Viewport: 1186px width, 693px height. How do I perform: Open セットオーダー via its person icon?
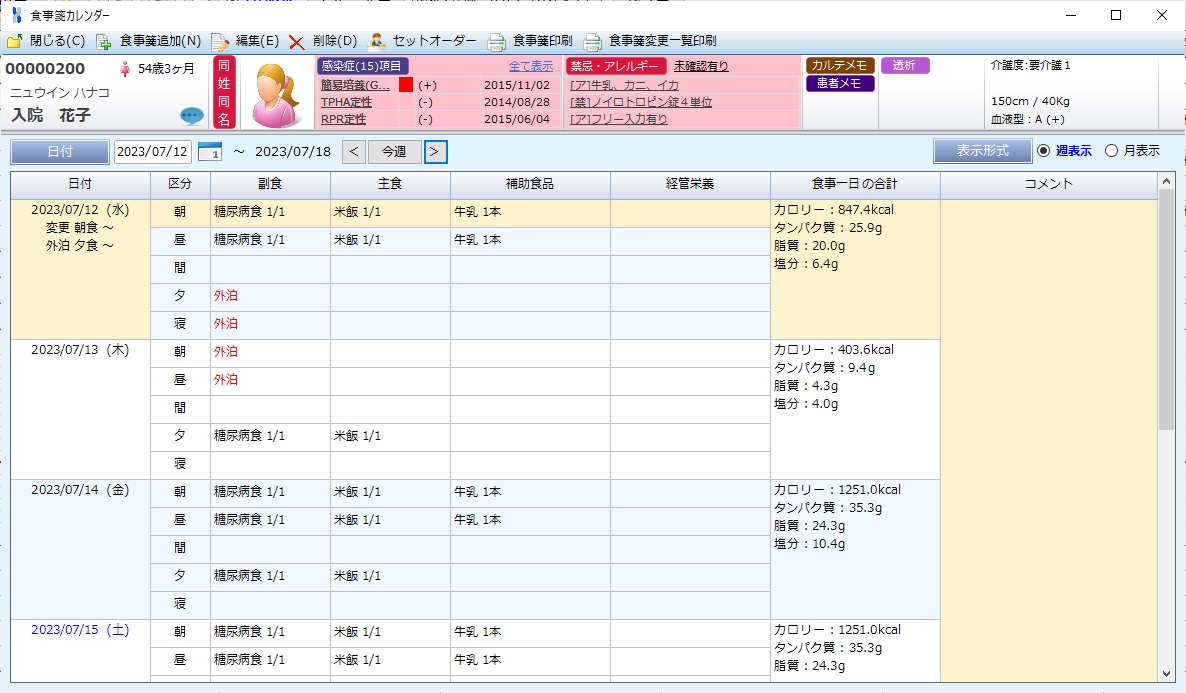pyautogui.click(x=377, y=42)
